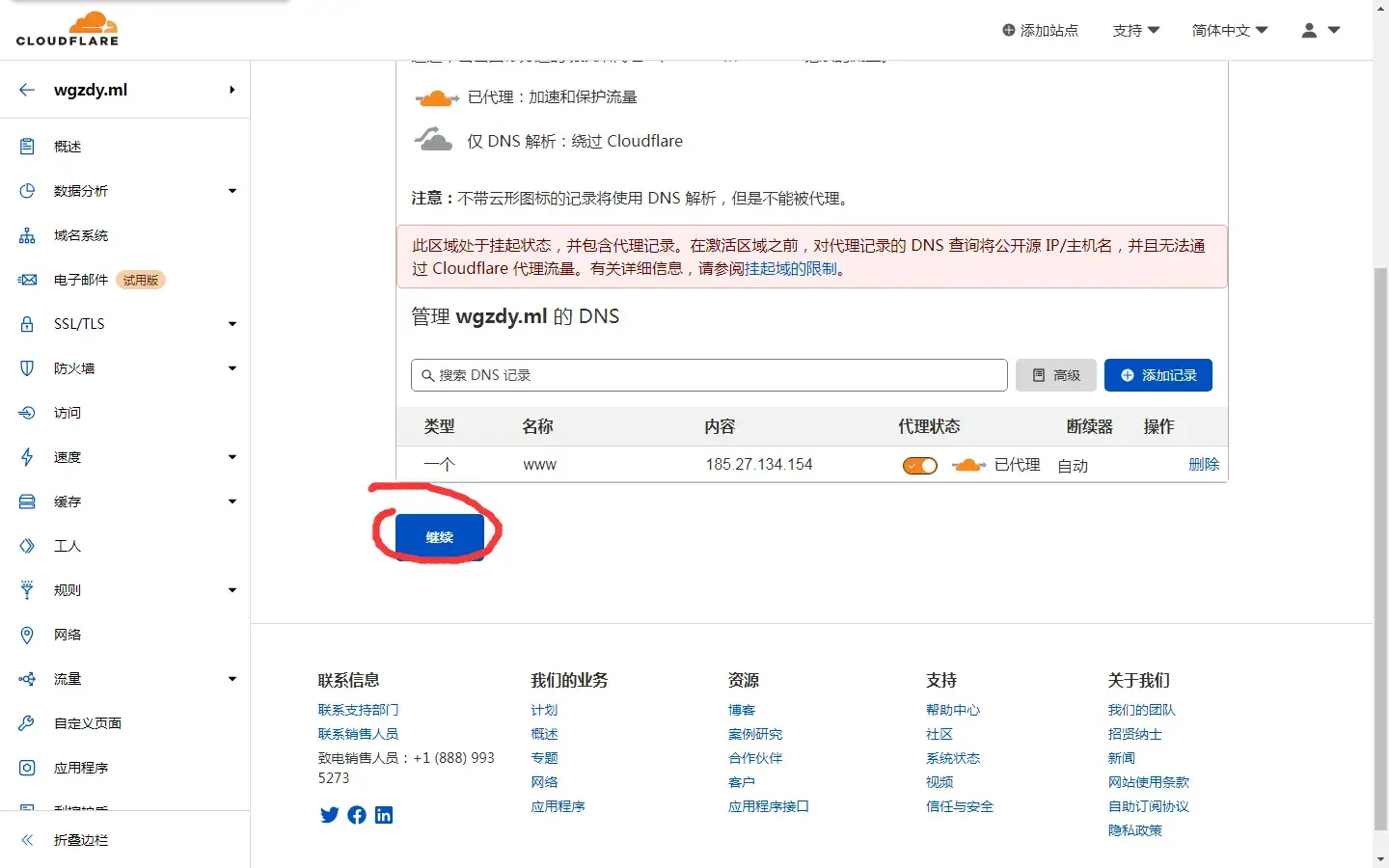This screenshot has width=1389, height=868.
Task: Click the page vertical scrollbar thumb
Action: click(x=1381, y=550)
